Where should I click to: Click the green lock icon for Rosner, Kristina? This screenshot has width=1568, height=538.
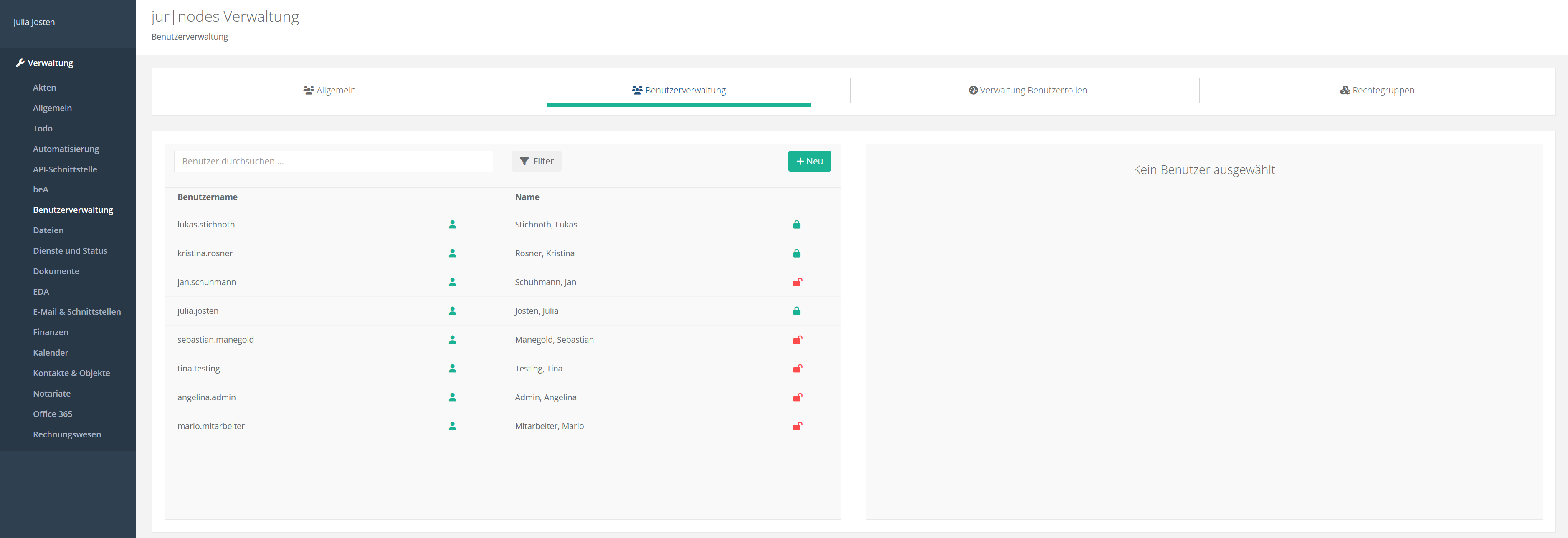click(x=796, y=253)
